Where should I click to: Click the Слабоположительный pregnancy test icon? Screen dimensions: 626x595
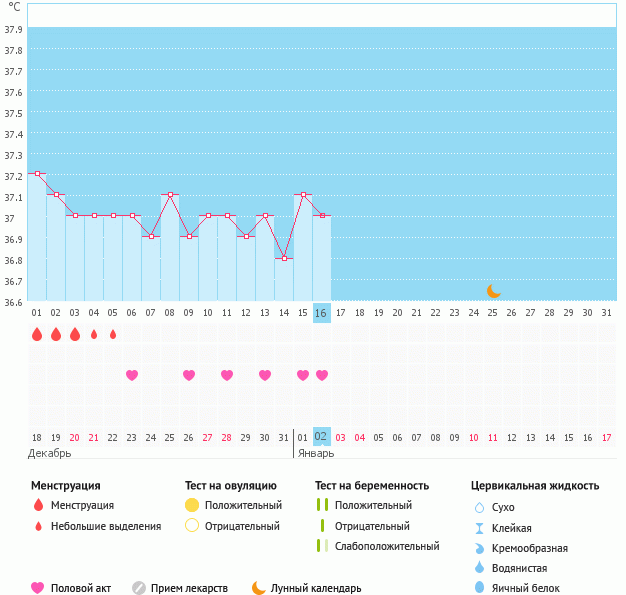pos(322,546)
